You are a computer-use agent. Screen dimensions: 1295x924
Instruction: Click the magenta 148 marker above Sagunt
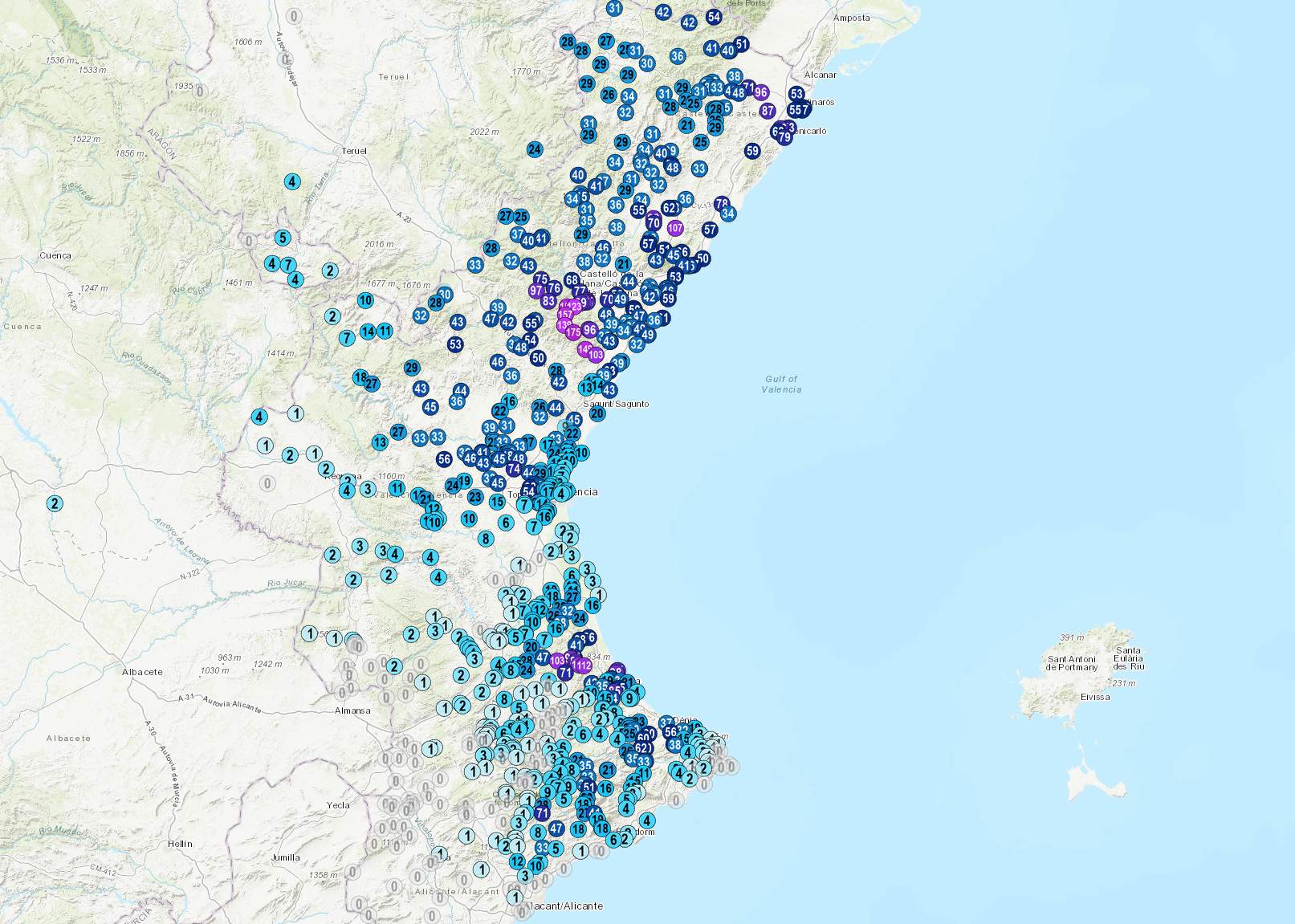tap(584, 348)
